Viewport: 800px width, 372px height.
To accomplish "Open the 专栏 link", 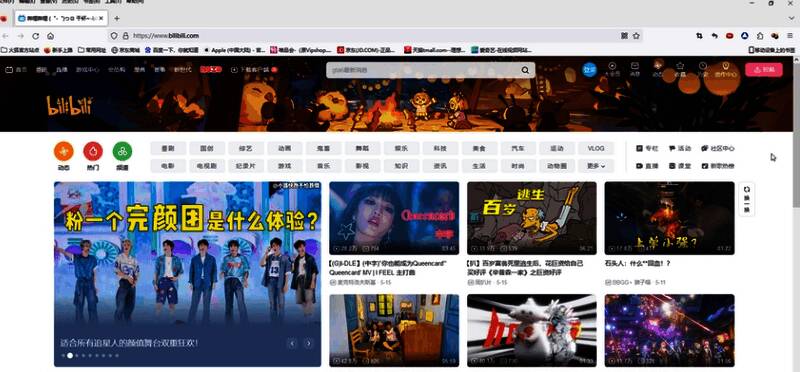I will pos(647,148).
